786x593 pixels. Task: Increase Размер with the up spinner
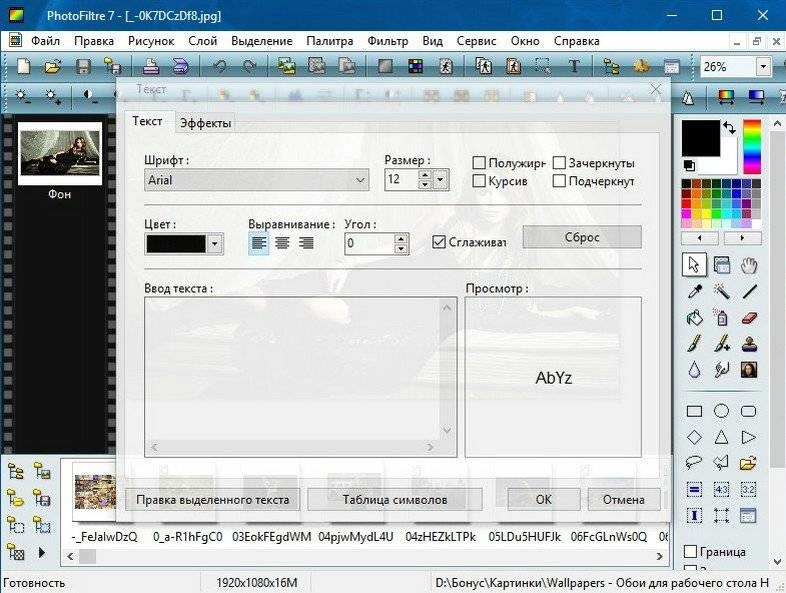425,175
